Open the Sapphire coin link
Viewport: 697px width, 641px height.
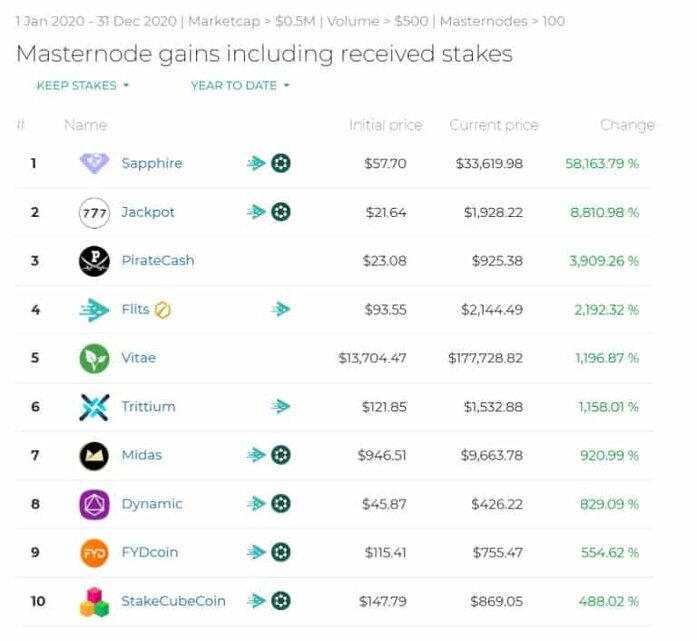[x=152, y=163]
